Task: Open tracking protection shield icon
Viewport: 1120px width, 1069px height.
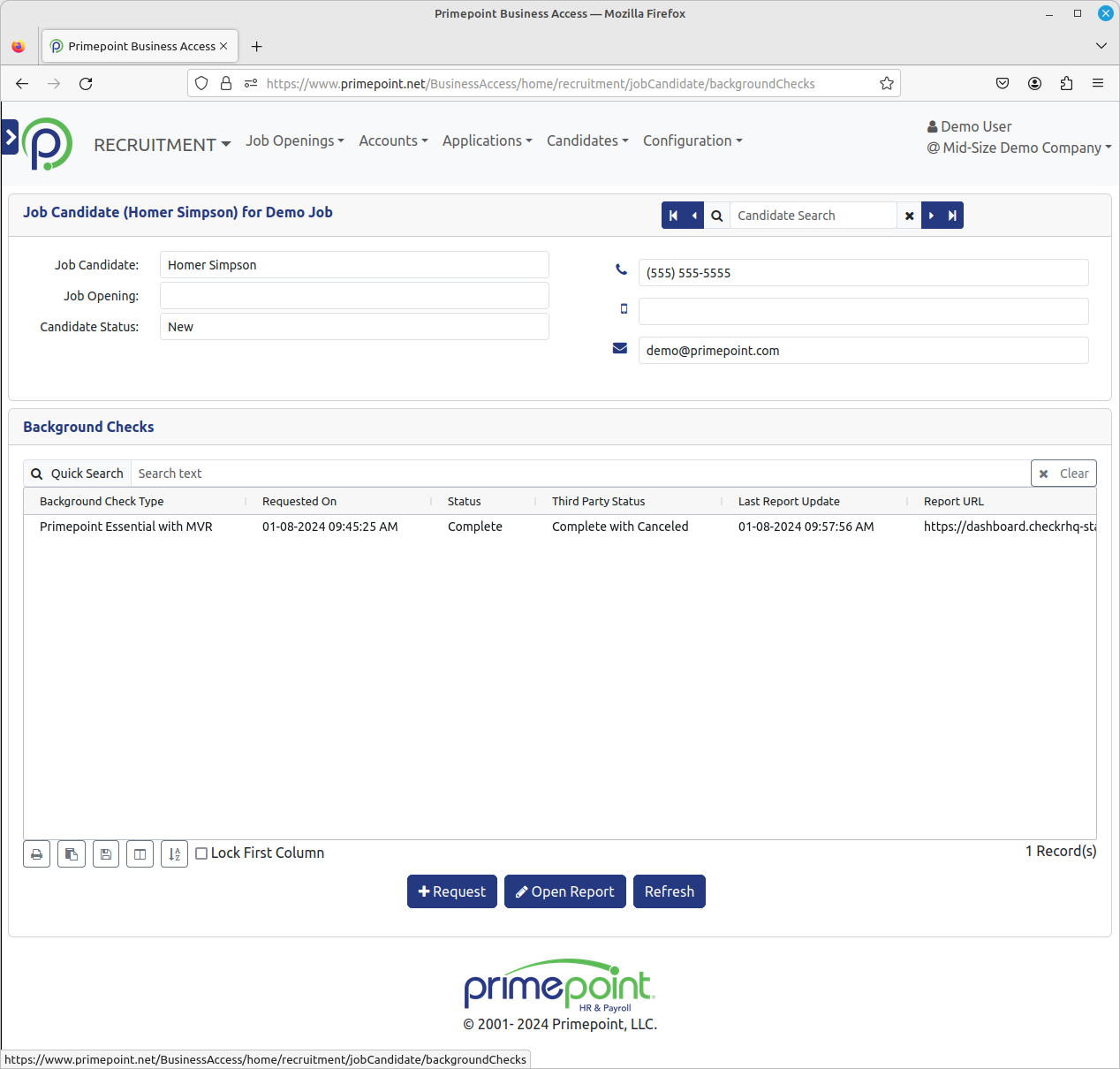Action: tap(201, 84)
